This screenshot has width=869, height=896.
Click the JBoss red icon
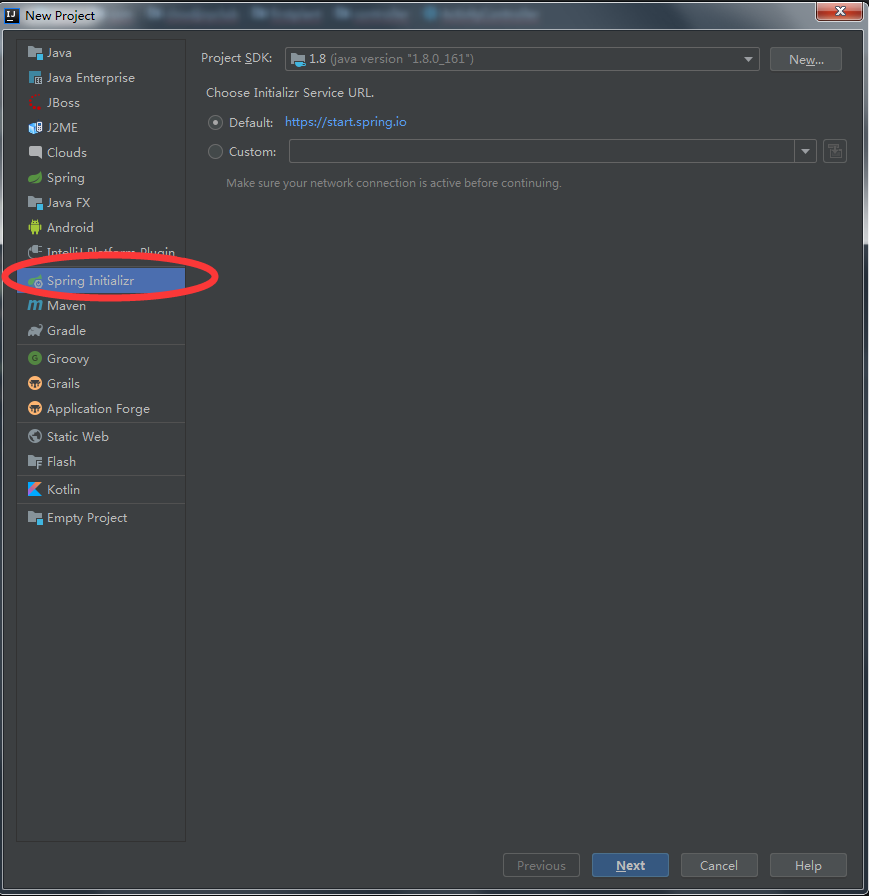point(35,103)
